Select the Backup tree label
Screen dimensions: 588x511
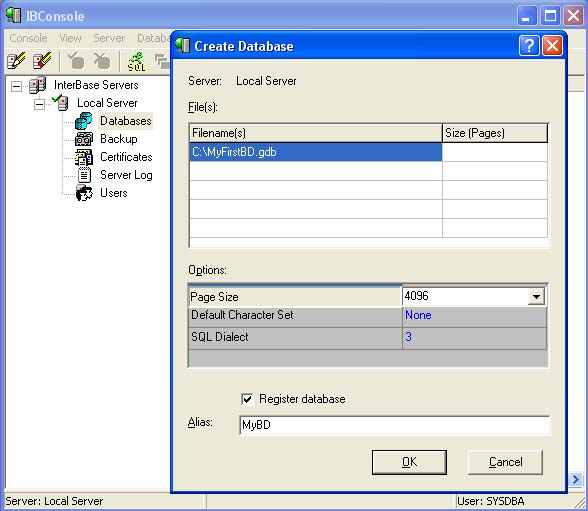(x=118, y=139)
